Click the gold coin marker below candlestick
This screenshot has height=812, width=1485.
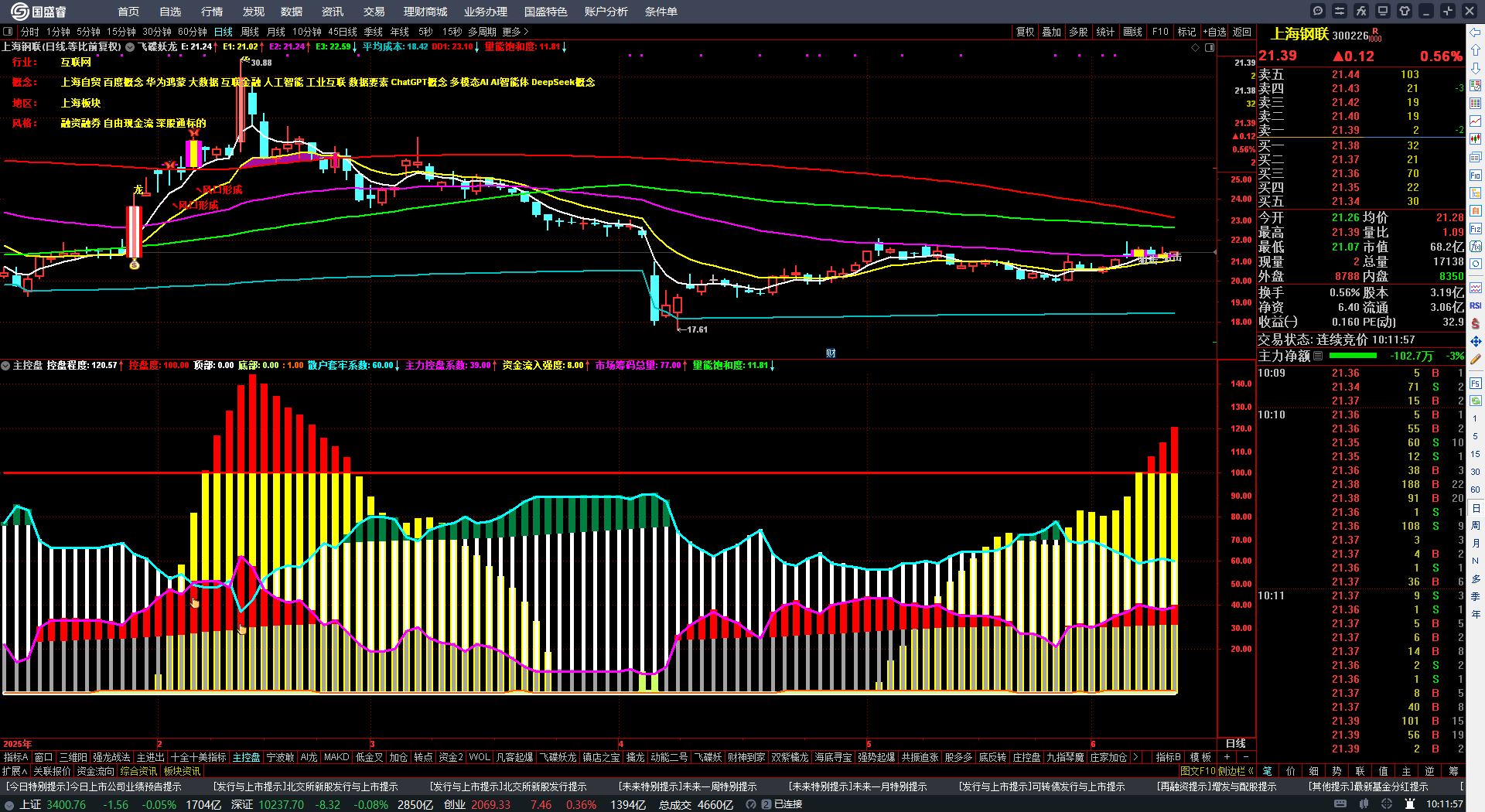[135, 265]
